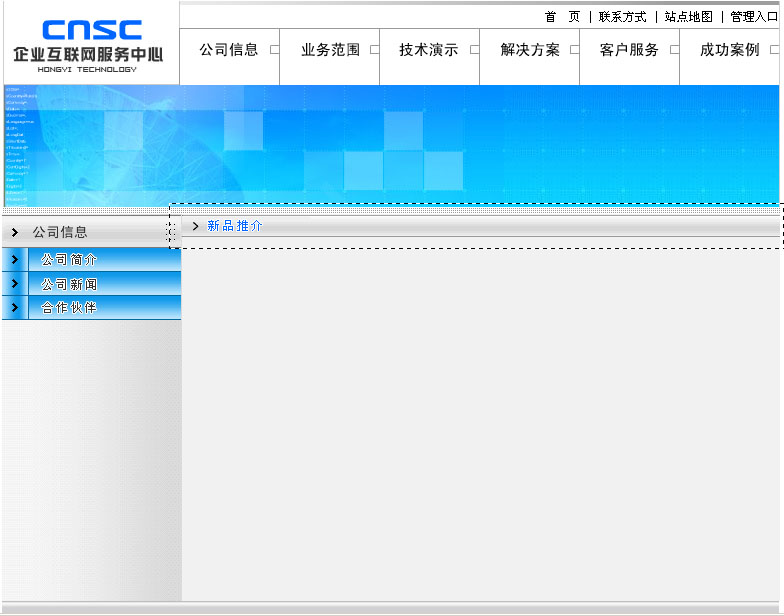784x616 pixels.
Task: Click the small square icon beside 解决方案
Action: (574, 50)
